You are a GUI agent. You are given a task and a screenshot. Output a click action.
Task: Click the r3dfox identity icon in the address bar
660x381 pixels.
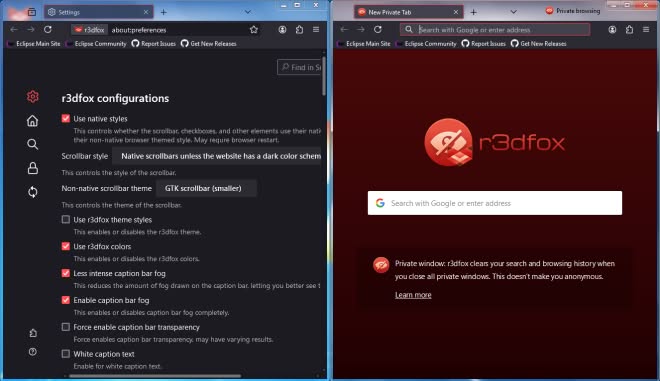point(89,30)
